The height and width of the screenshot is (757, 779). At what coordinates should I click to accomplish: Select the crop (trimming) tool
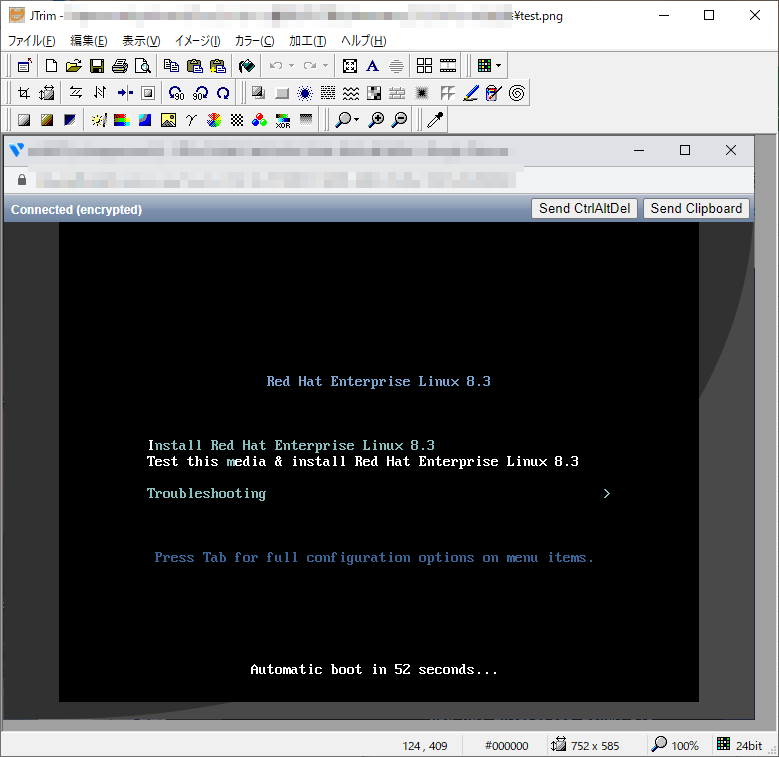click(x=24, y=93)
